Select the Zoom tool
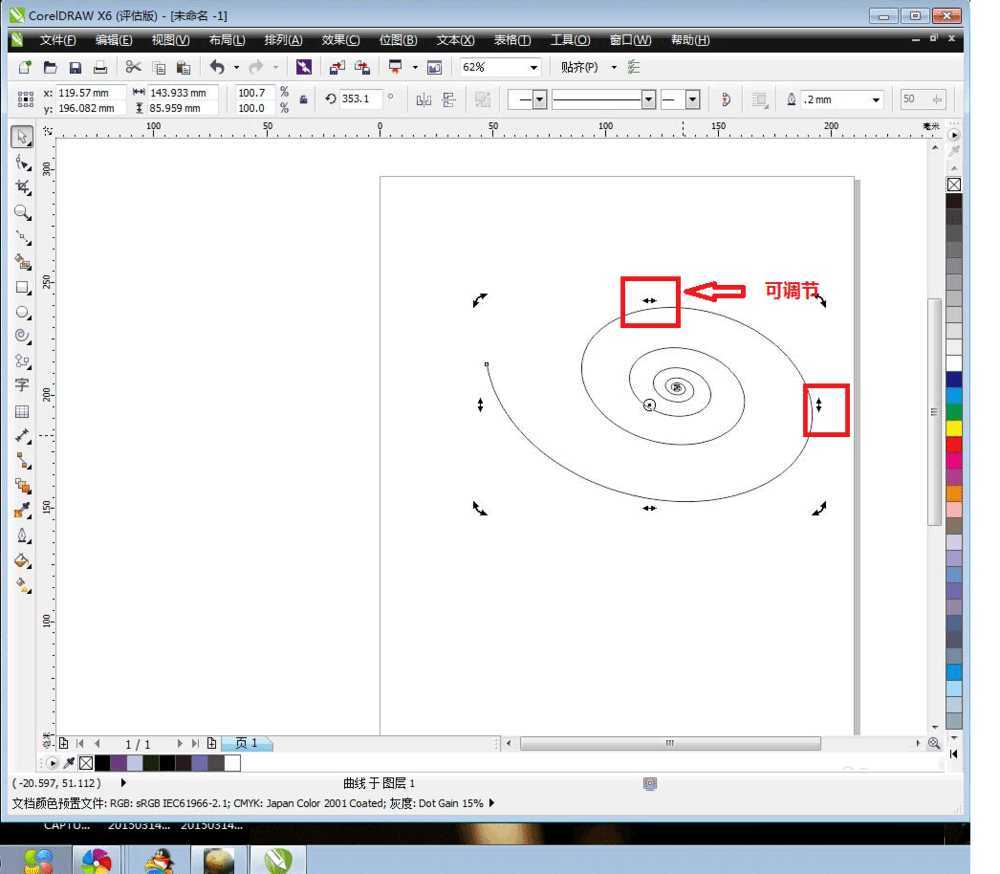 (22, 212)
